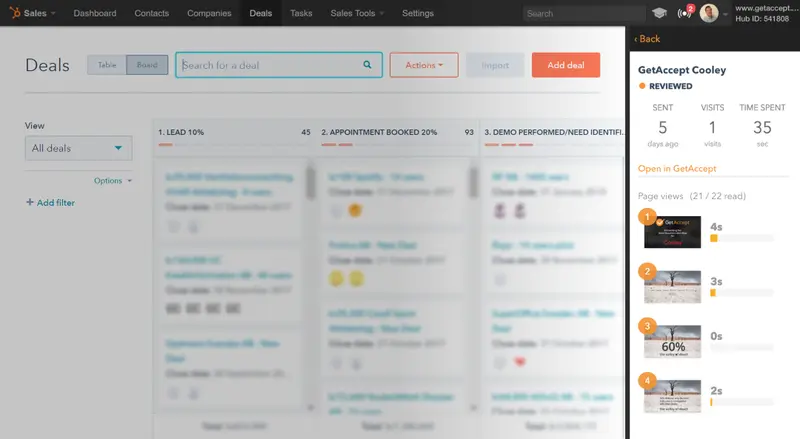
Task: Click the 2. APPOINTMENT BOOKED 20% header
Action: [x=379, y=132]
